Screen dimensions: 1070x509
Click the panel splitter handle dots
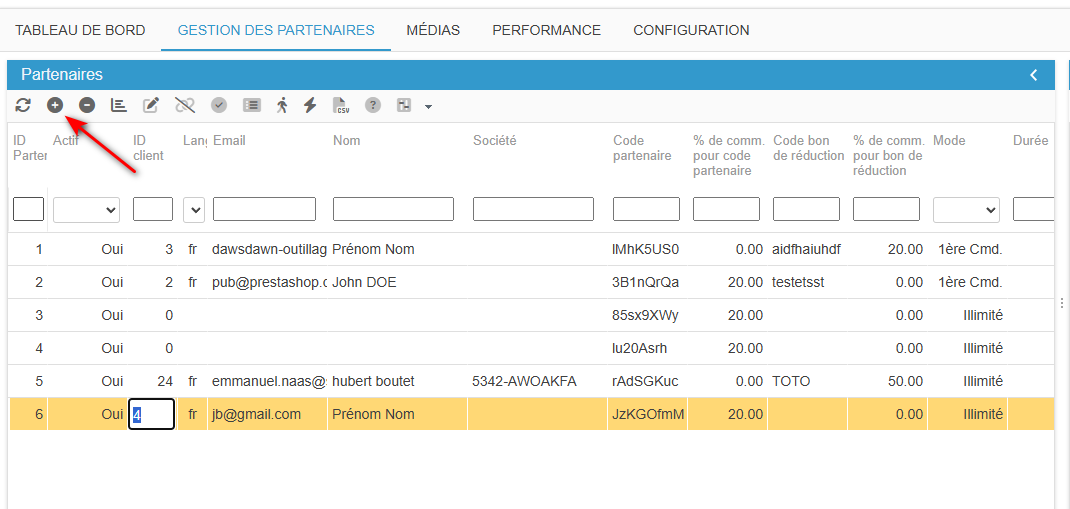[x=1062, y=303]
